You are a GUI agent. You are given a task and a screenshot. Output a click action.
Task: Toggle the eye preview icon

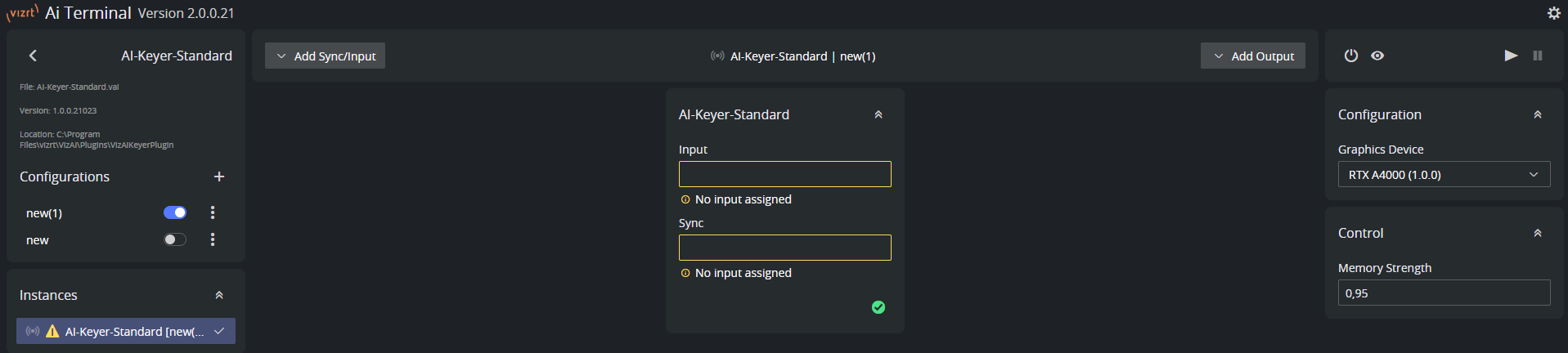coord(1377,56)
